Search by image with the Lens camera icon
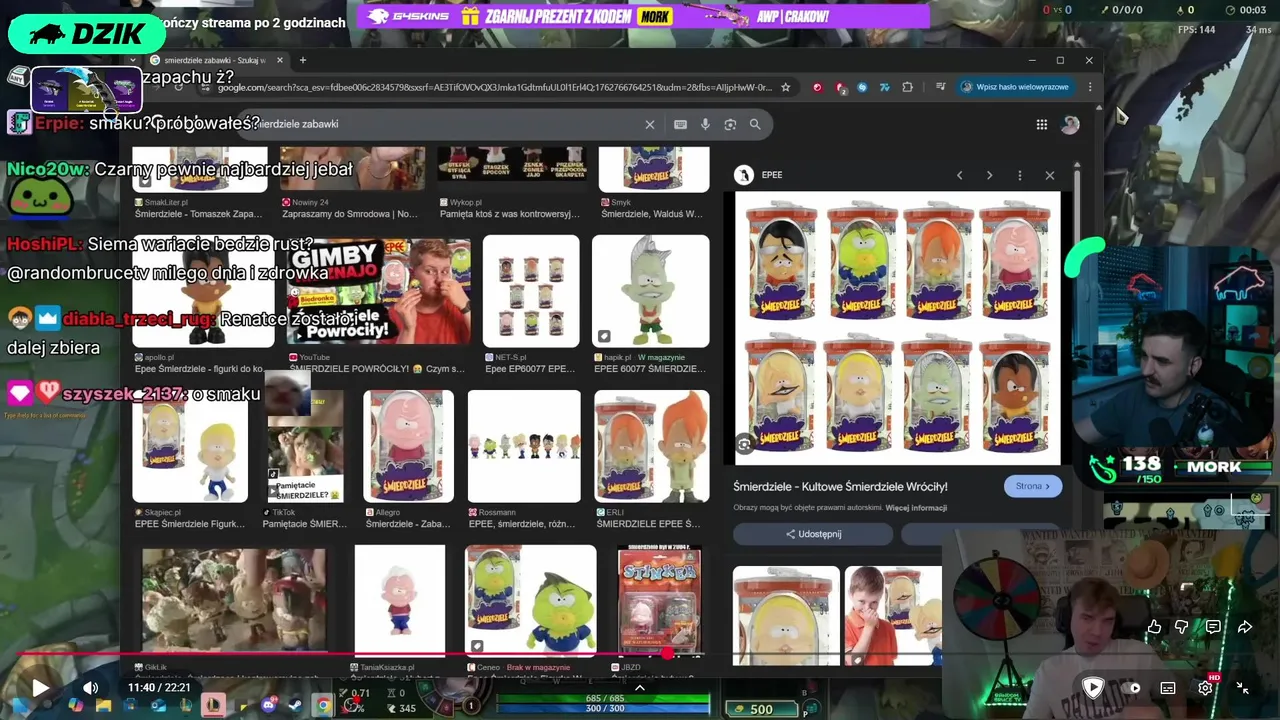1280x720 pixels. click(x=730, y=124)
